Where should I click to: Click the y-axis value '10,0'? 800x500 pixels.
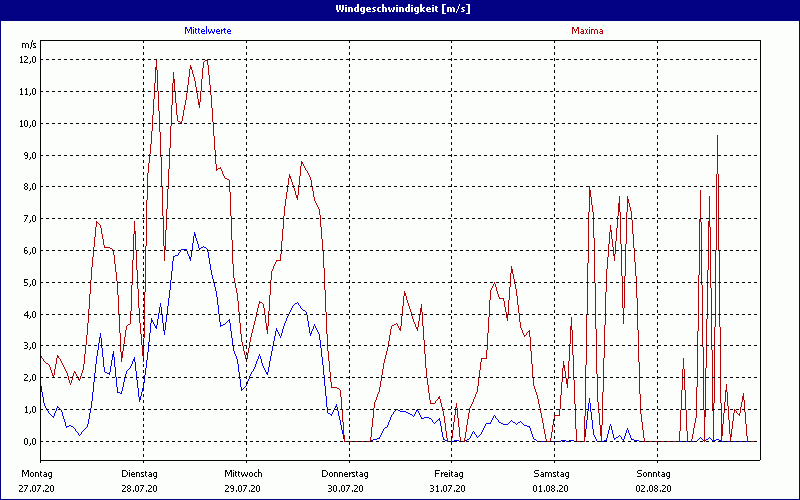coord(29,123)
